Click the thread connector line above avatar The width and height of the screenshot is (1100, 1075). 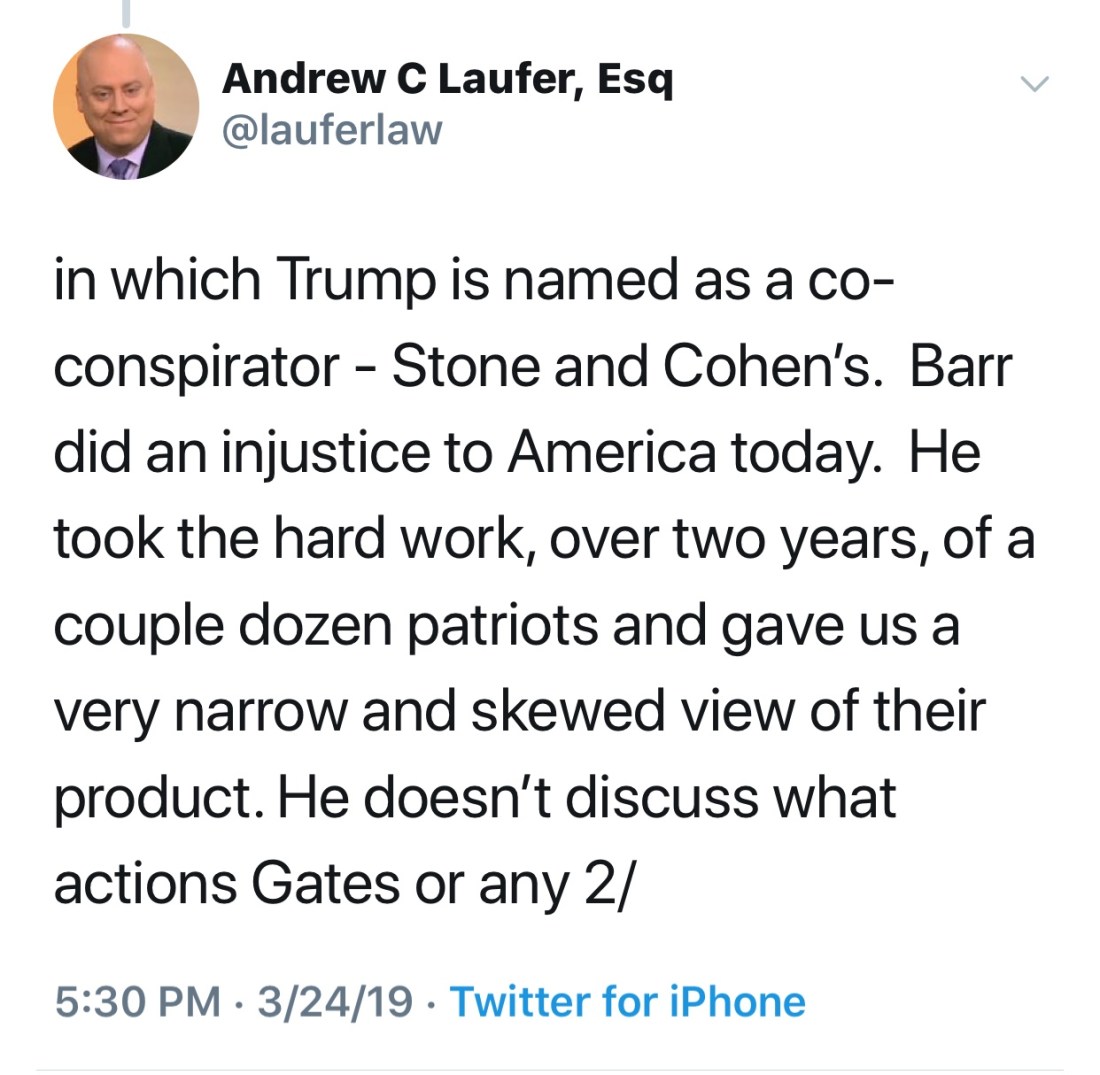[126, 12]
